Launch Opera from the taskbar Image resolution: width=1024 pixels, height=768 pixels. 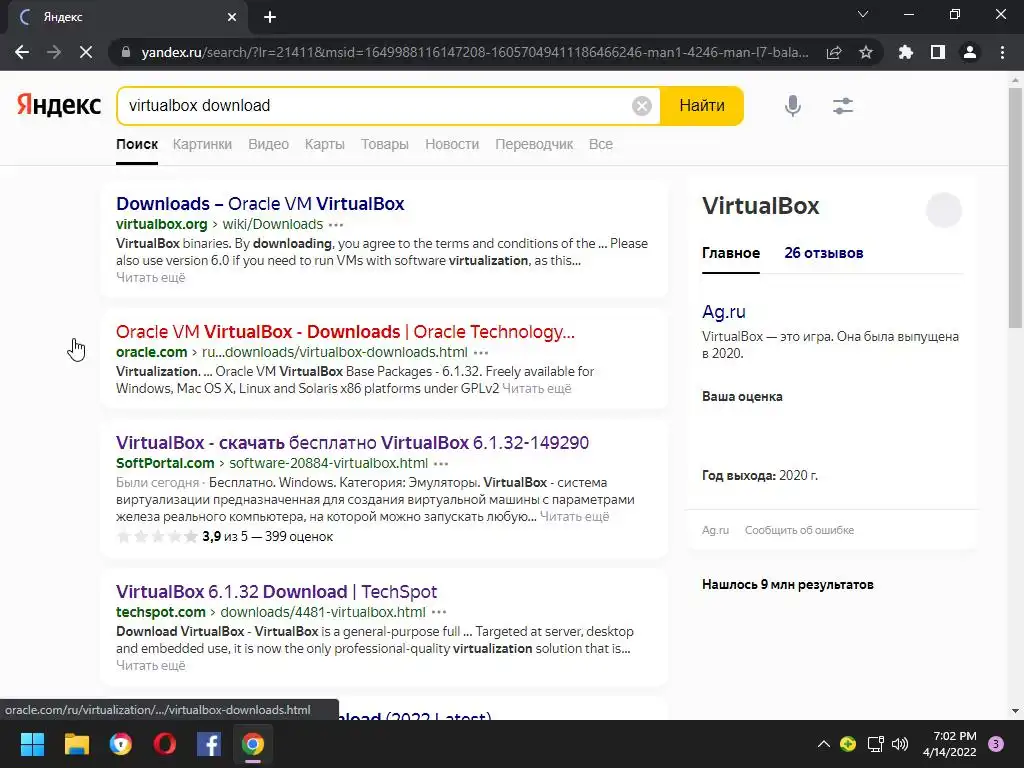tap(165, 744)
